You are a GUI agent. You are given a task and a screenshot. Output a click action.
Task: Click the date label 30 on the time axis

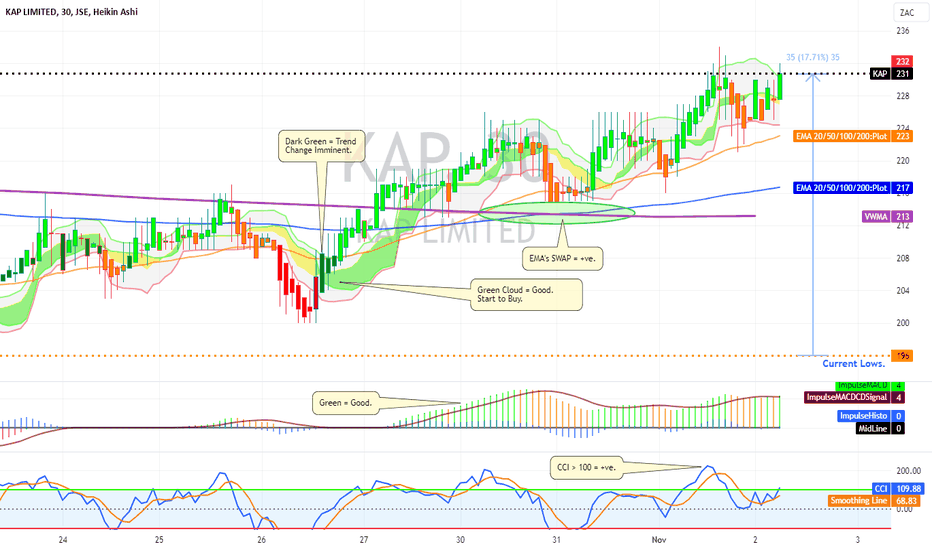pyautogui.click(x=461, y=540)
